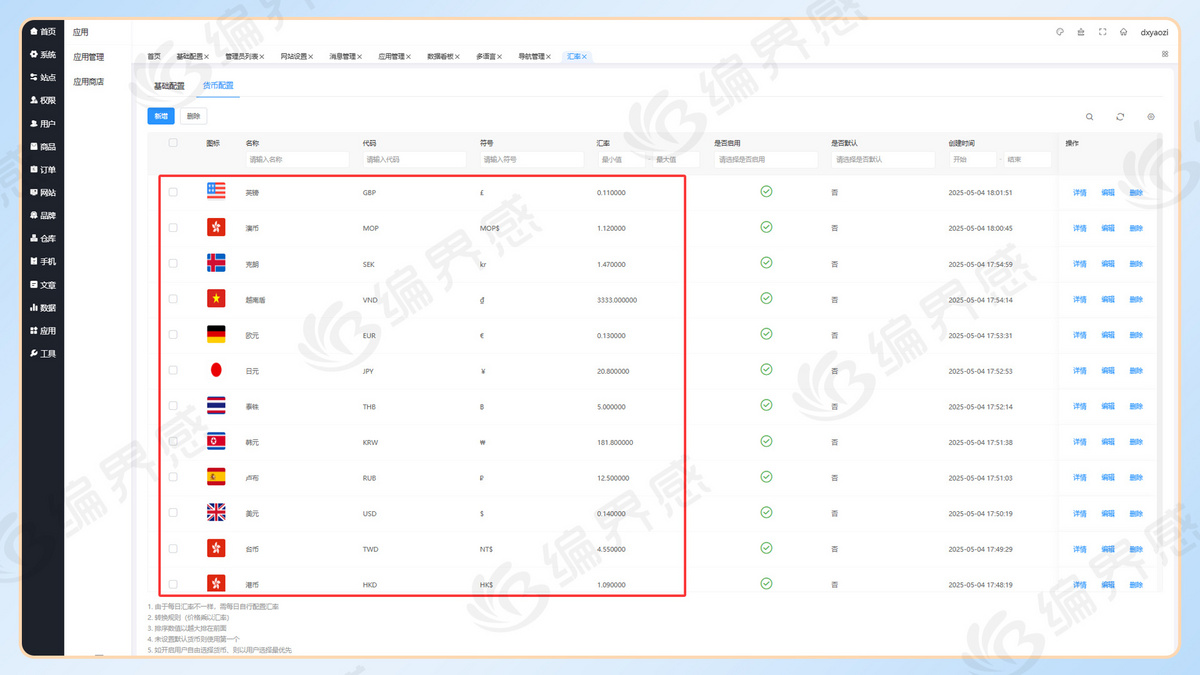1200x675 pixels.
Task: Click the clear-cache icon next to the palette
Action: click(x=1081, y=32)
